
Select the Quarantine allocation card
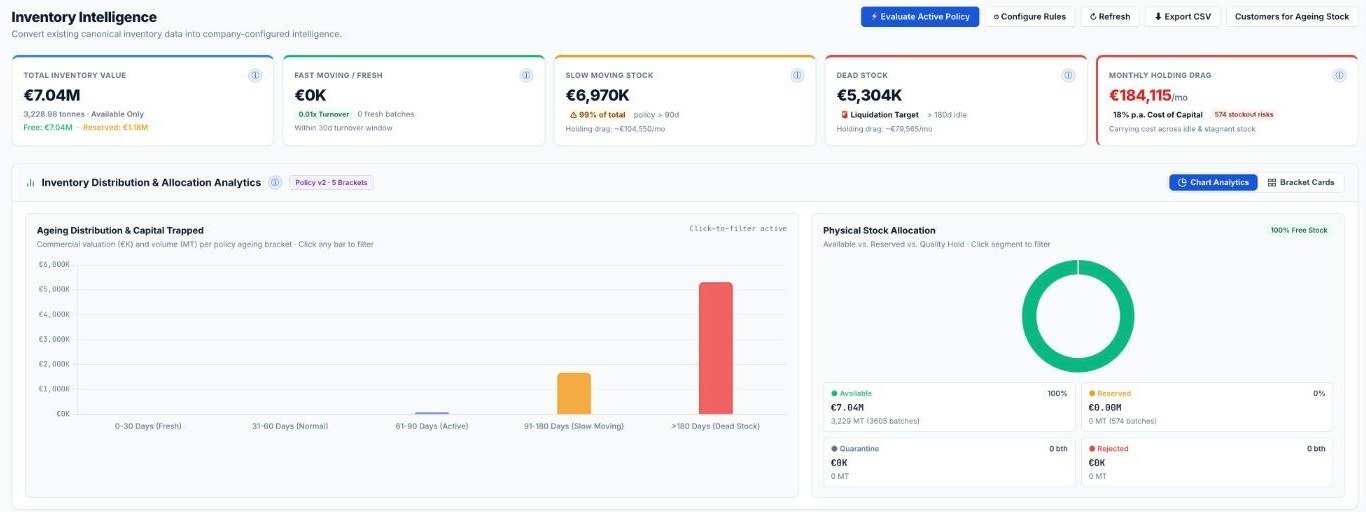click(949, 463)
